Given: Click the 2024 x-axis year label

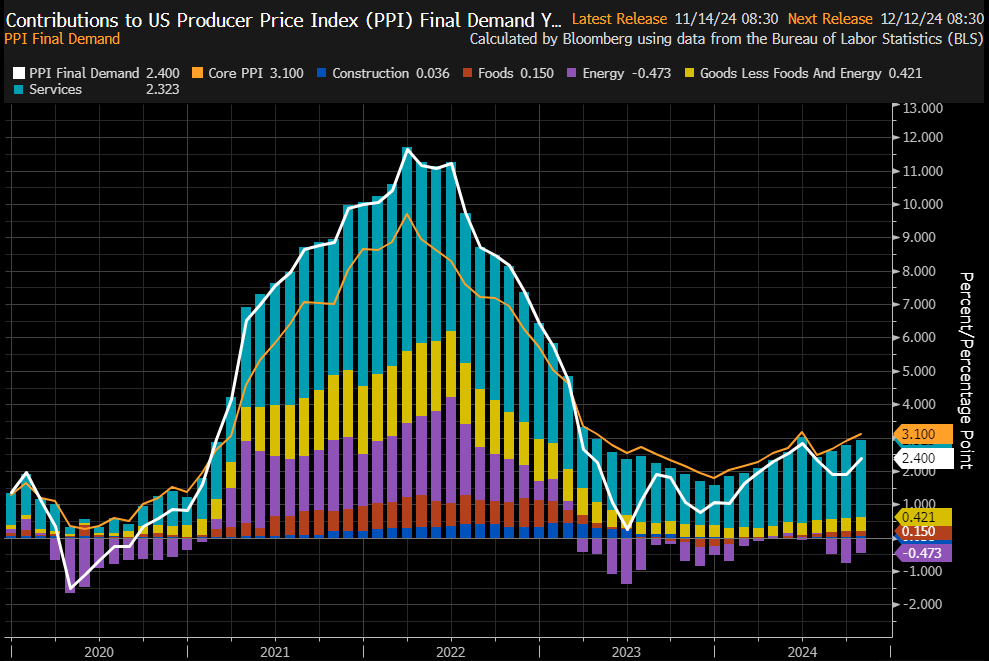Looking at the screenshot, I should coord(802,652).
